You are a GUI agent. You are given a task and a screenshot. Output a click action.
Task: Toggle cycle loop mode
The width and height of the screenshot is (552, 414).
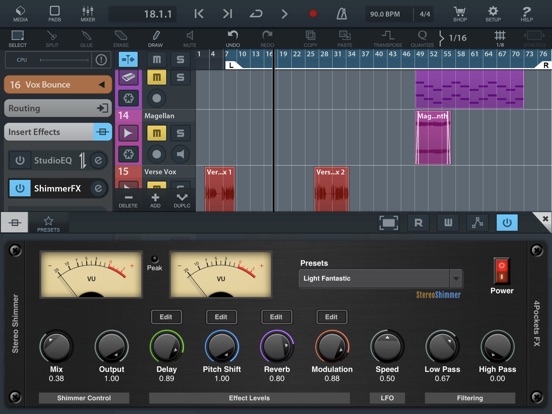(x=256, y=14)
